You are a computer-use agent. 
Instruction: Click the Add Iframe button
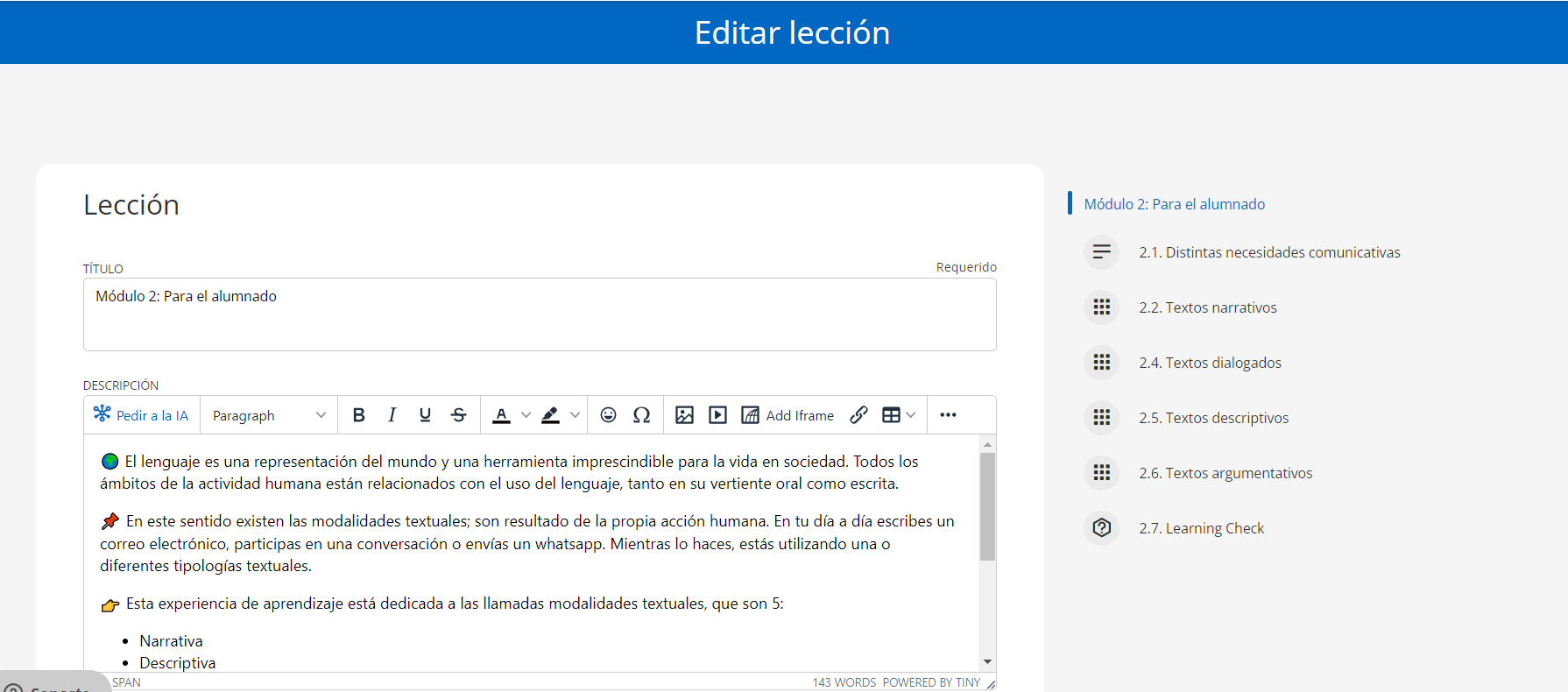coord(788,415)
